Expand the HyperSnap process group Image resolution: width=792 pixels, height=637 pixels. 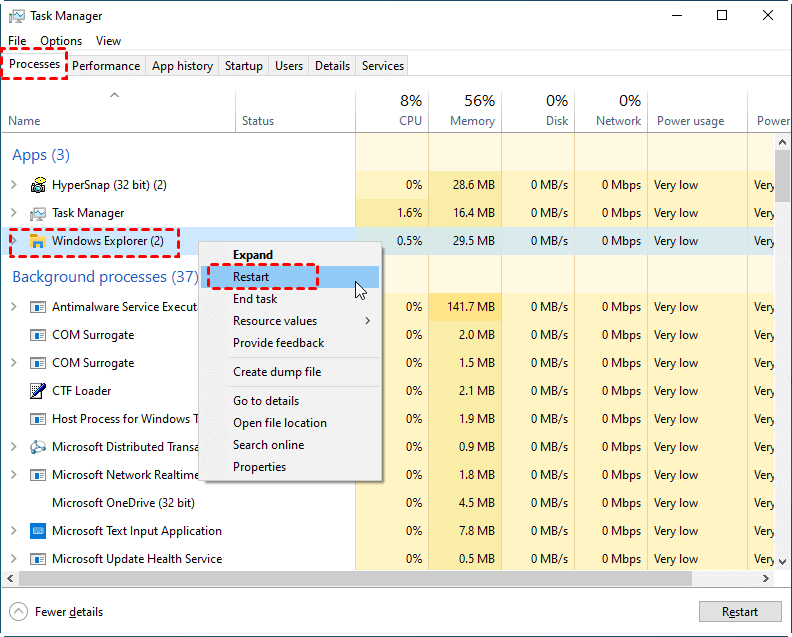(x=13, y=185)
